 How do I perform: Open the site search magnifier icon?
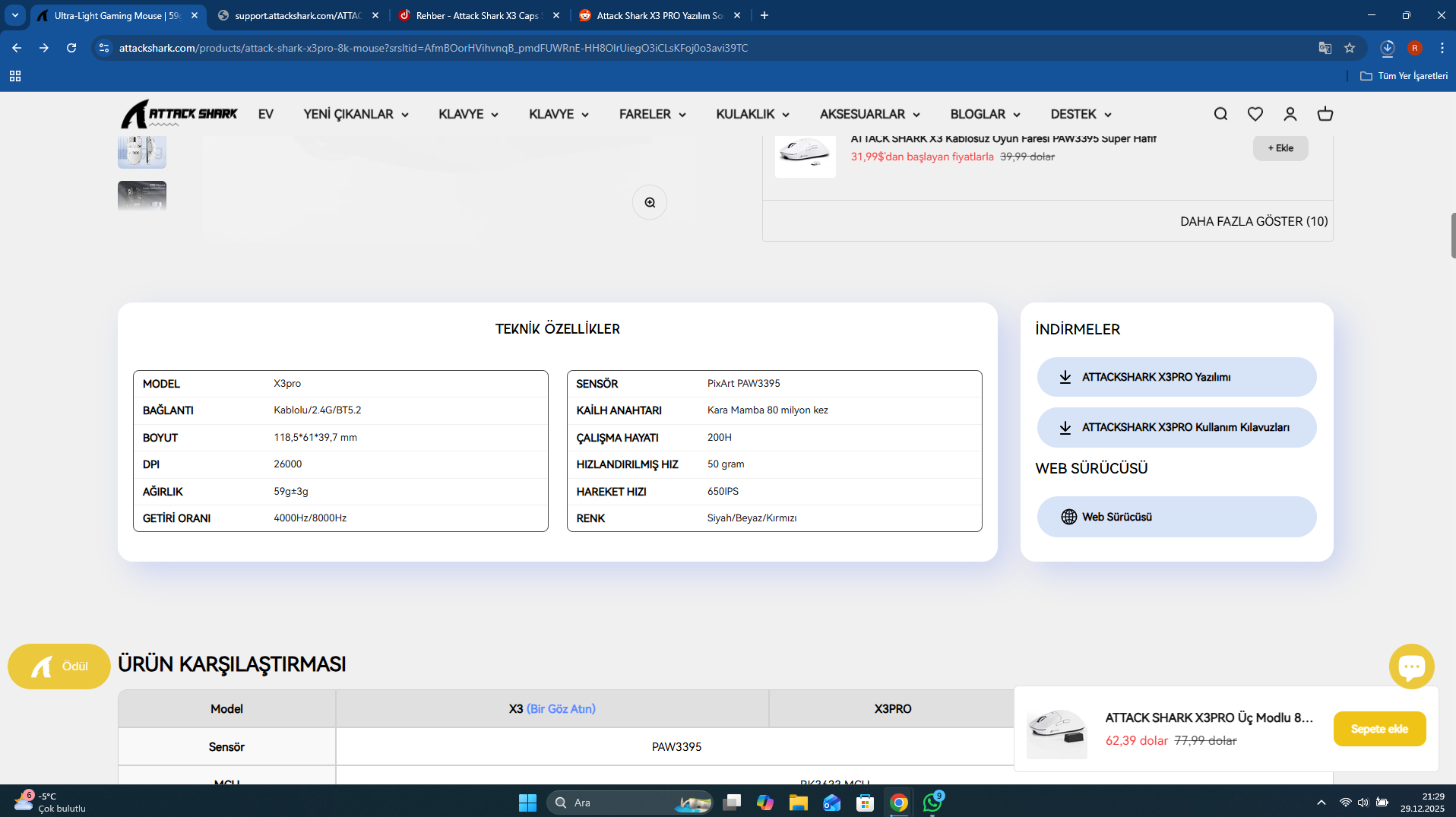[1220, 114]
